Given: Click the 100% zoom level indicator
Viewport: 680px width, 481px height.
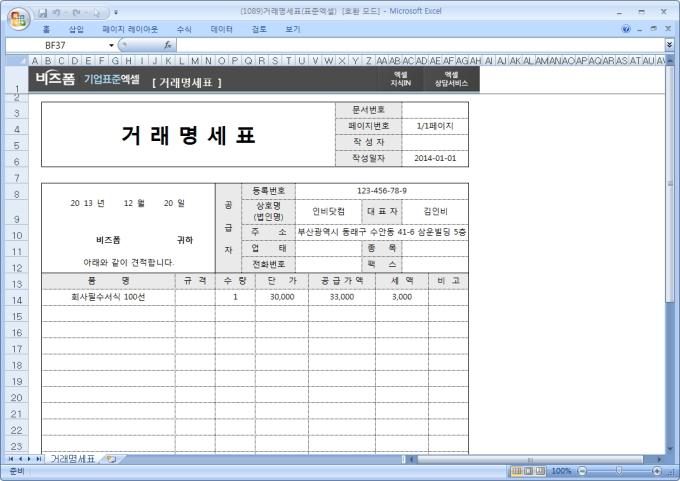Looking at the screenshot, I should [562, 471].
